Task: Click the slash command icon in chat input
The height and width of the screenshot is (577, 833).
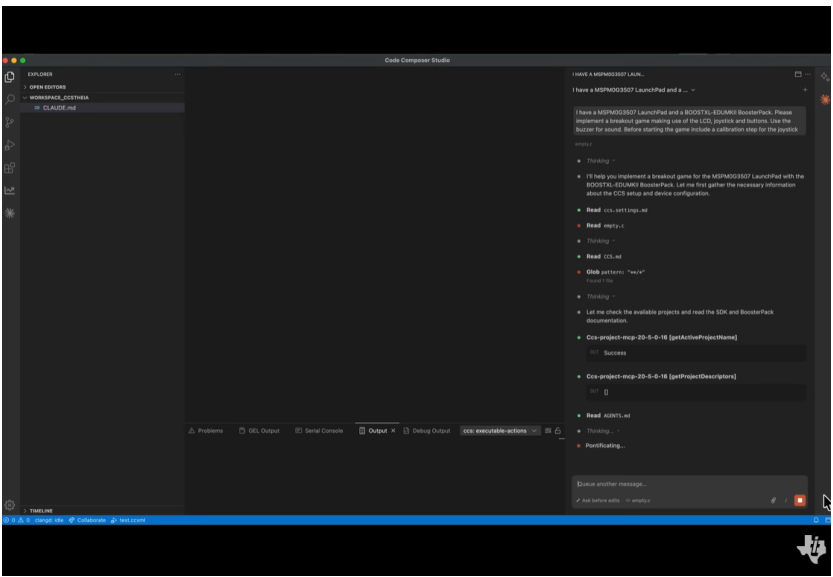Action: (x=786, y=500)
